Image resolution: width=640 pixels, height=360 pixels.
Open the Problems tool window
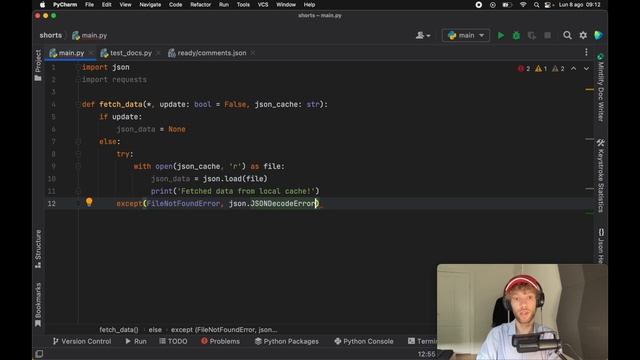point(220,341)
